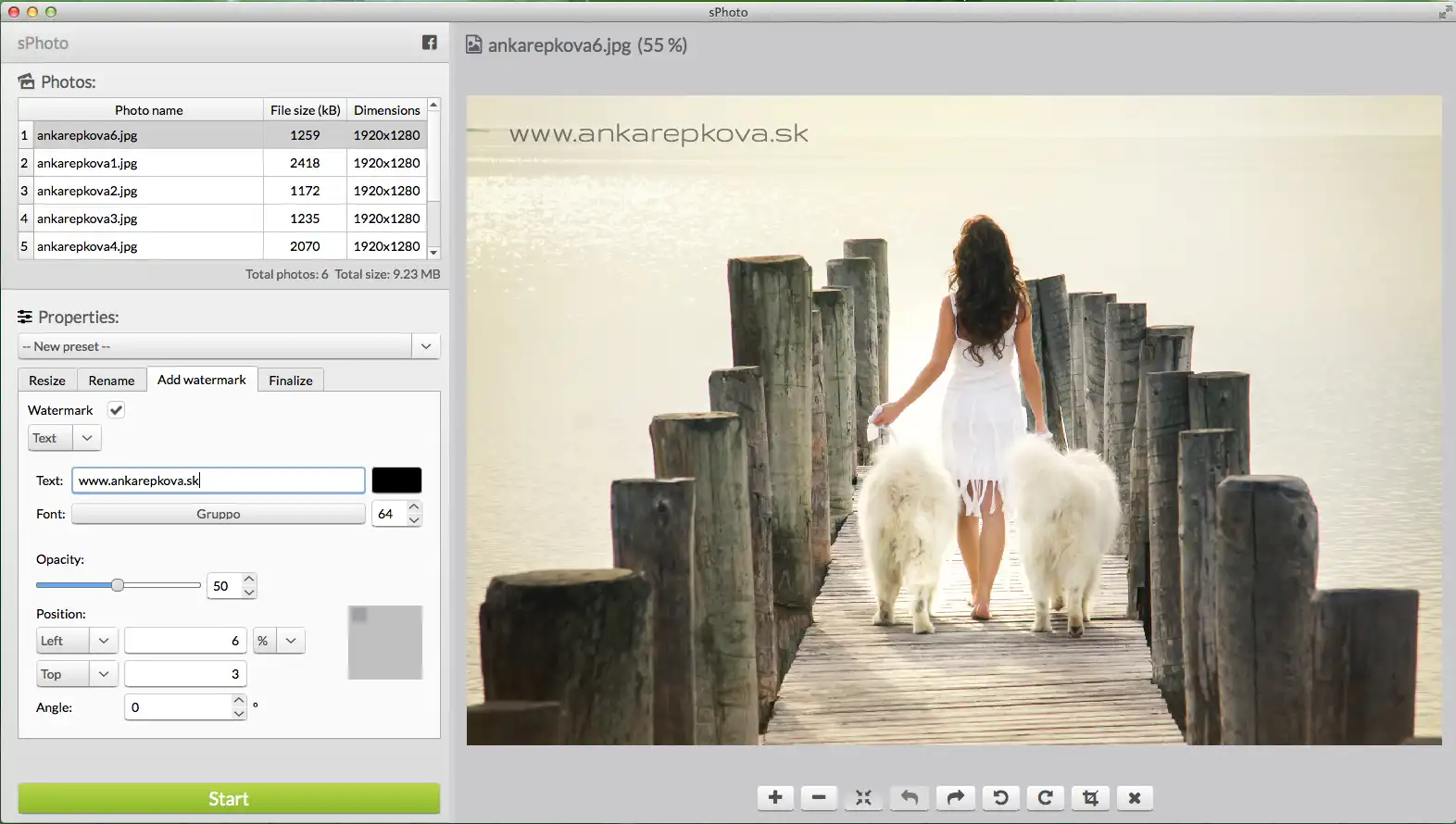Switch to the Finalize tab

click(290, 381)
